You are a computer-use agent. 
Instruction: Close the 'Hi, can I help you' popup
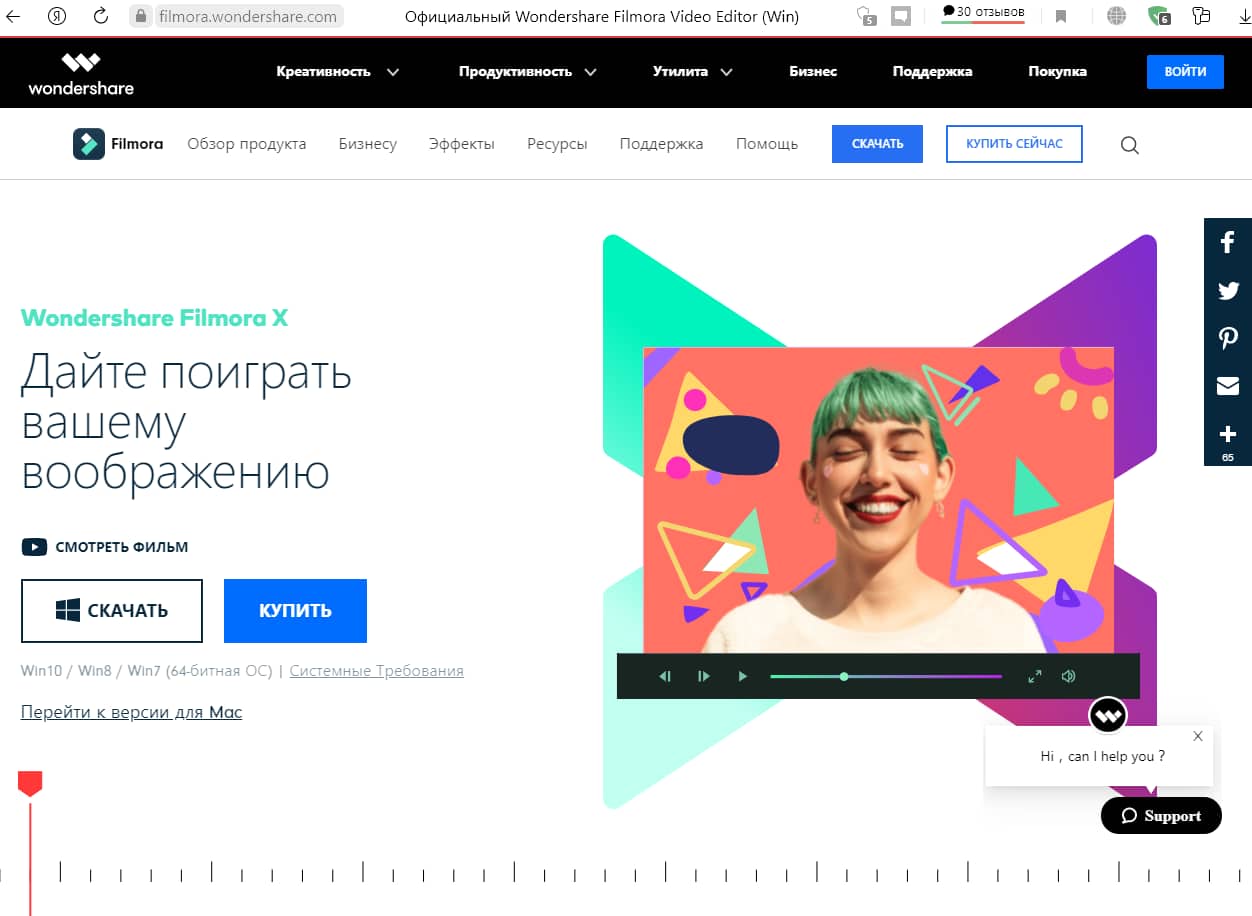(x=1197, y=736)
